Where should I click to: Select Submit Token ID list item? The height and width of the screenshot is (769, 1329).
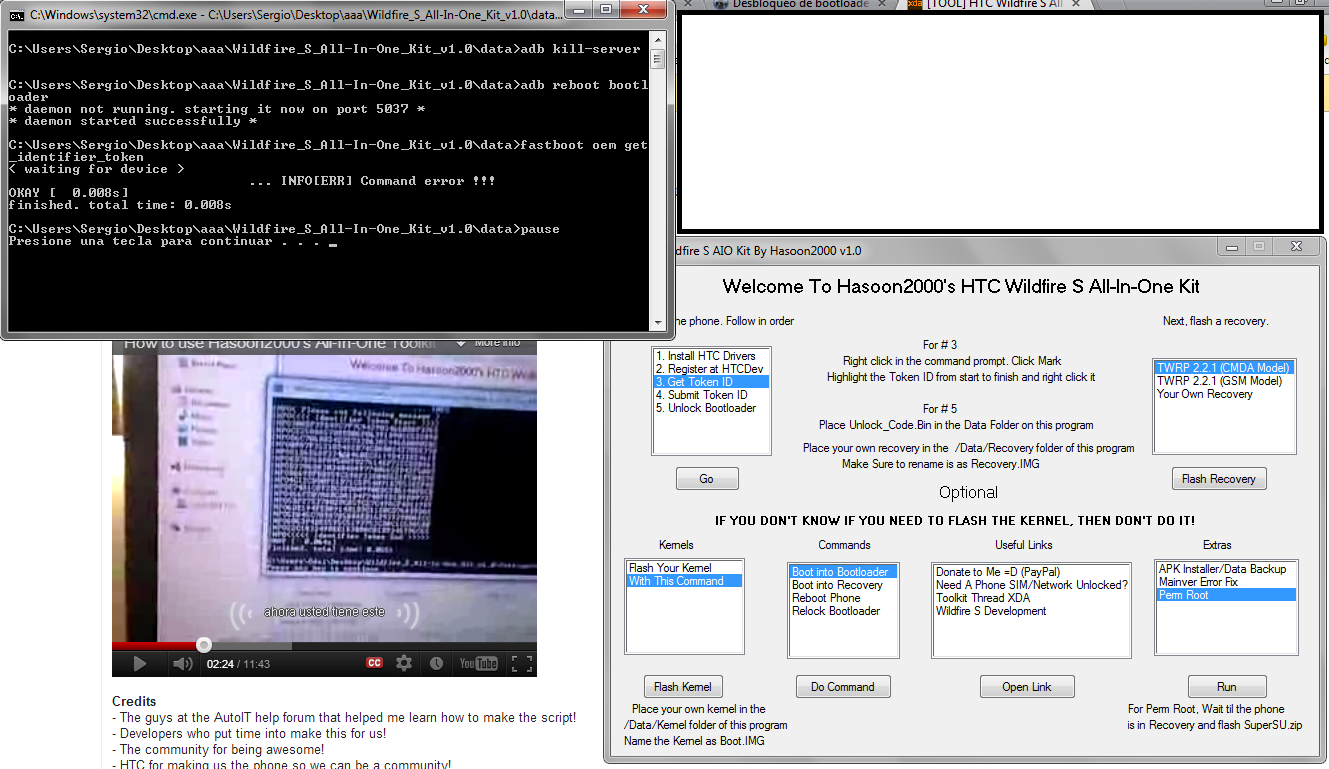click(711, 395)
